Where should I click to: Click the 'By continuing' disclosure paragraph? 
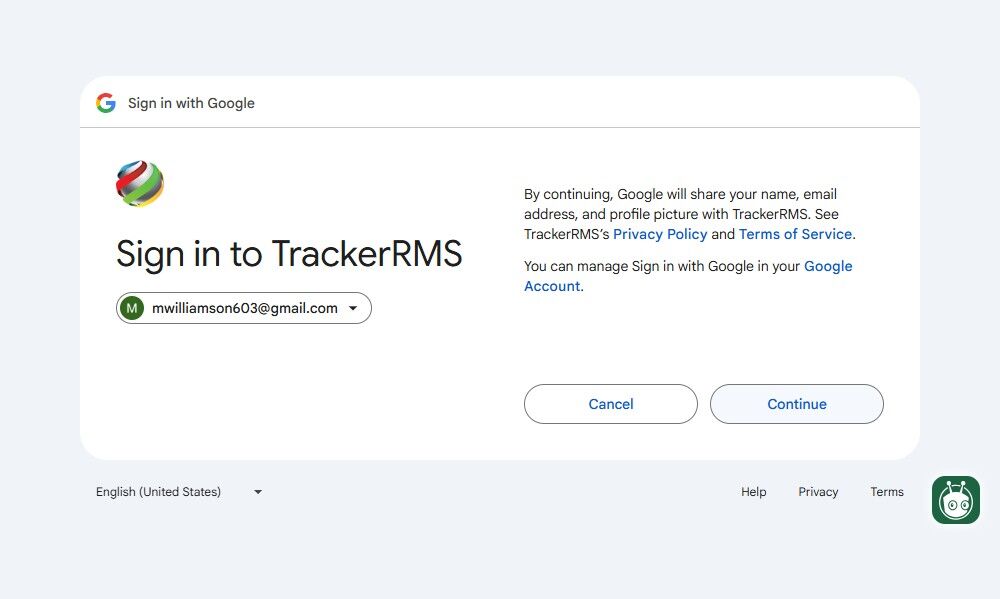pyautogui.click(x=680, y=204)
